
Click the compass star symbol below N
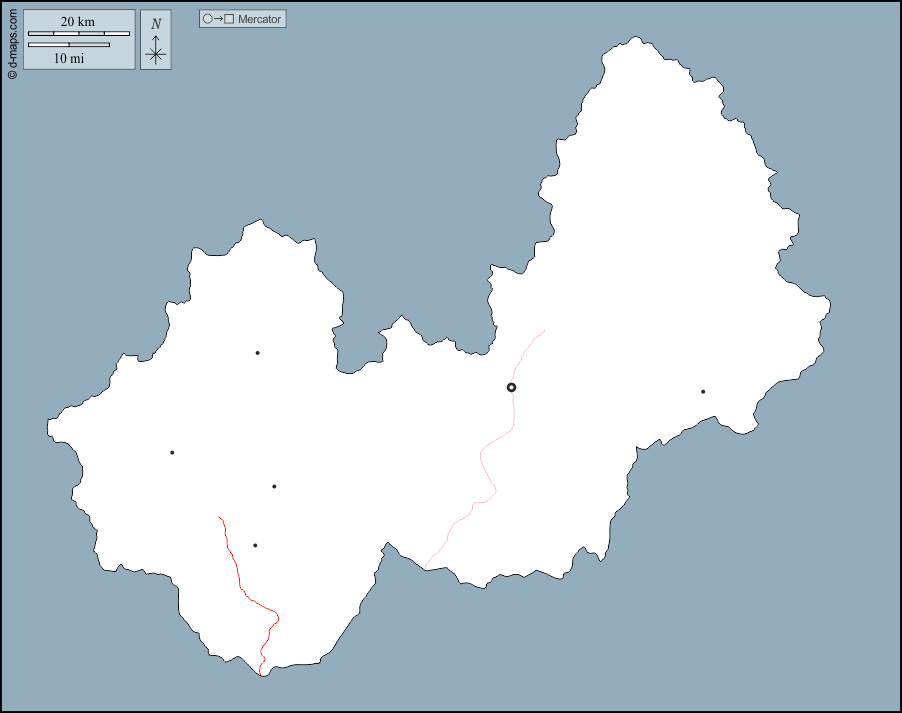(155, 54)
